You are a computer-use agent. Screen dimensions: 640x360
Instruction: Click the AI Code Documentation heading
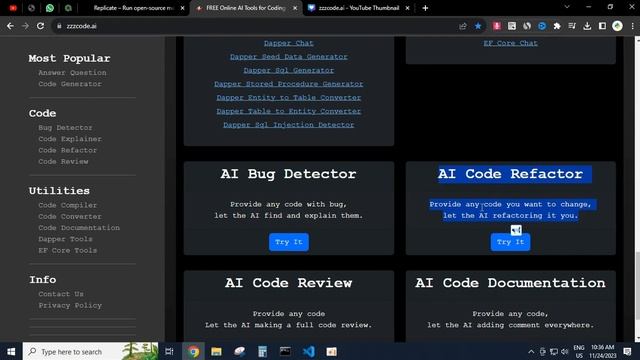pos(510,283)
